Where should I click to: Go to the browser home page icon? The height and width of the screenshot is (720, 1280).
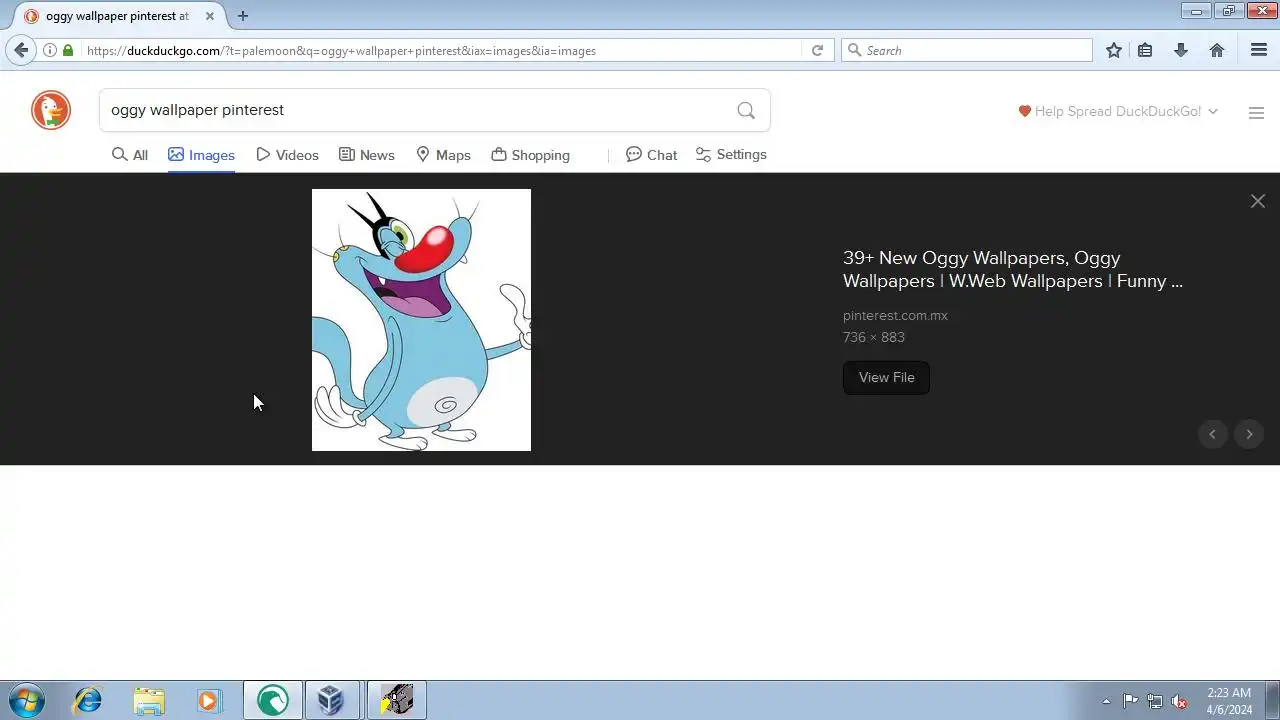click(x=1217, y=50)
